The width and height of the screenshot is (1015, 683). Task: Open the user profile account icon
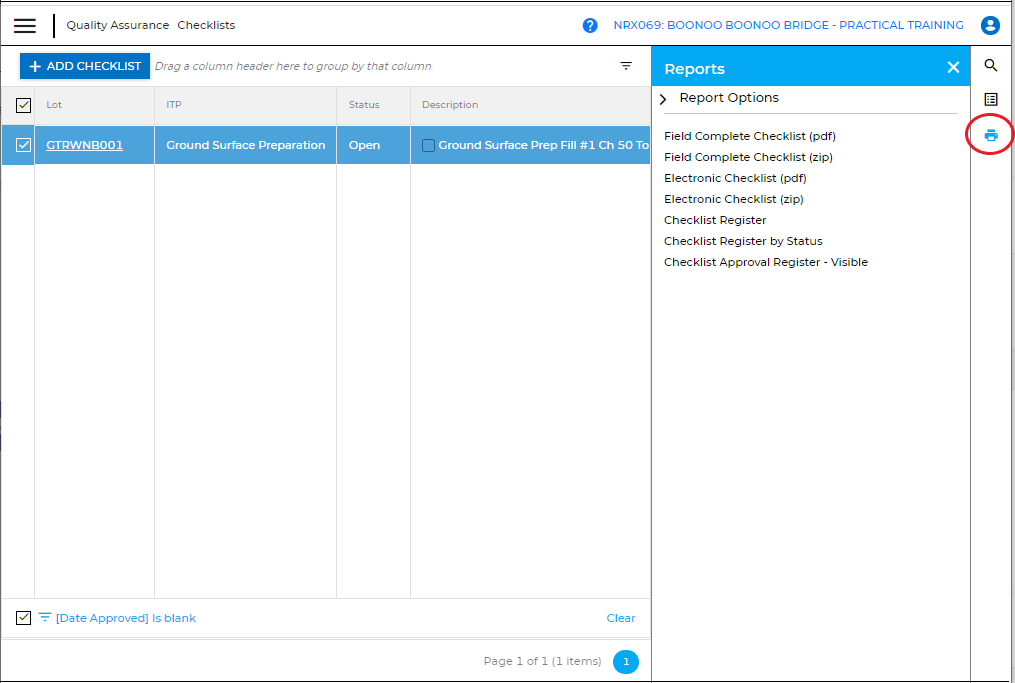(x=990, y=26)
